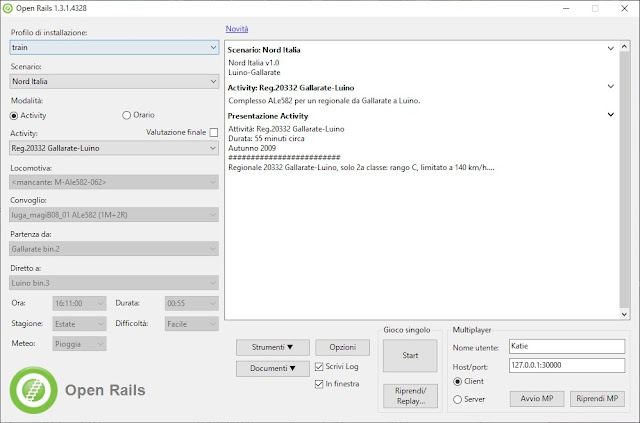Click the Riprendi/Replay button
The width and height of the screenshot is (640, 423).
coord(410,396)
